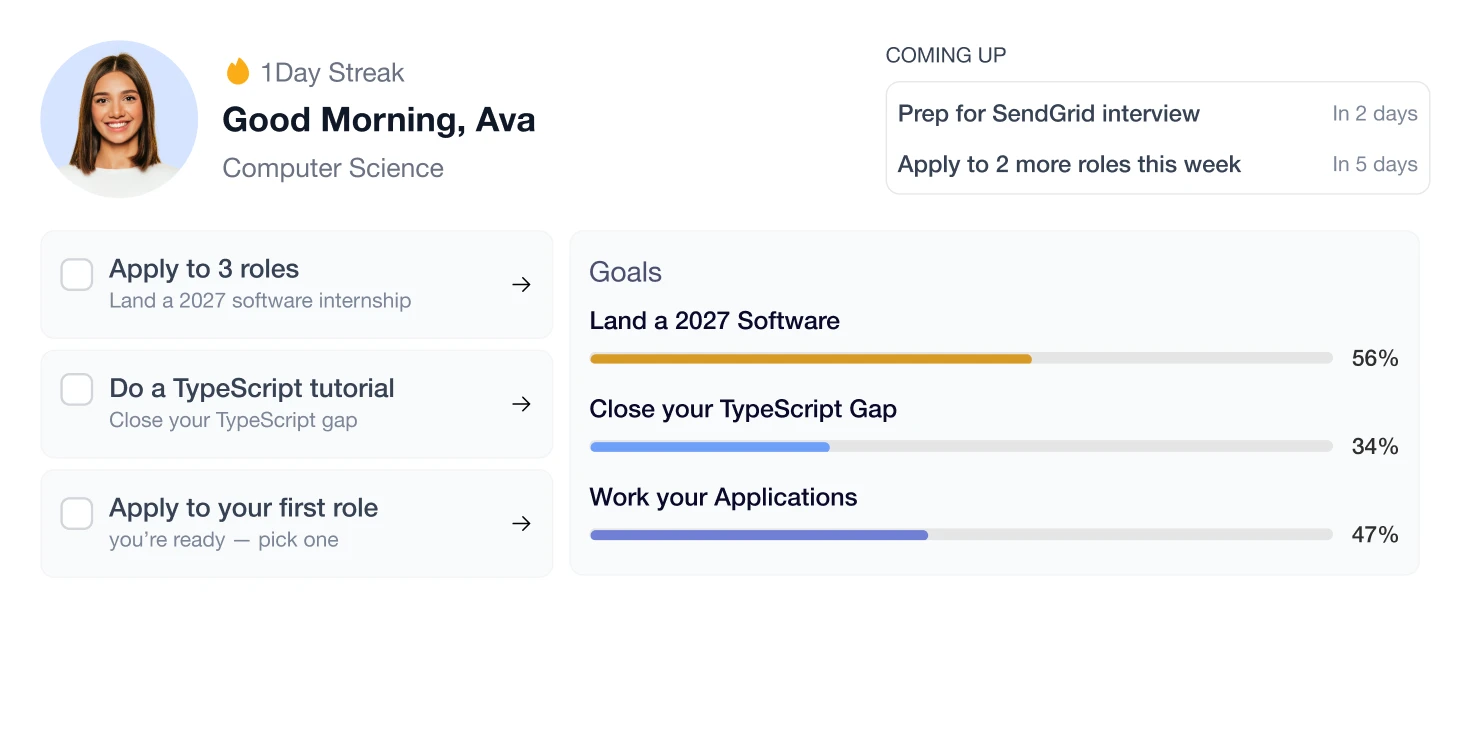Viewport: 1471px width, 749px height.
Task: Open the Work your Applications goal title
Action: (723, 497)
